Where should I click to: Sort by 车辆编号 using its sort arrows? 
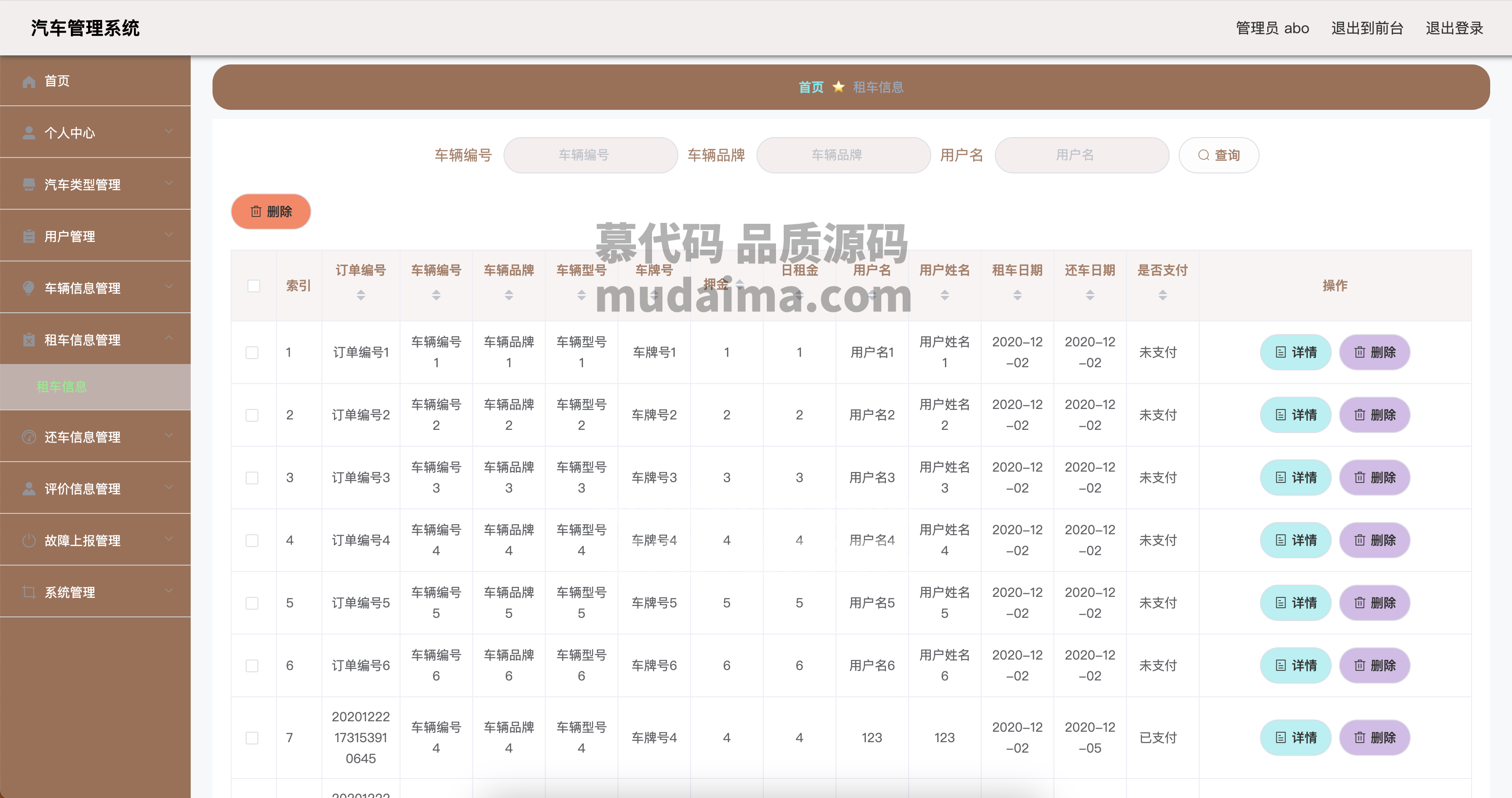point(436,295)
